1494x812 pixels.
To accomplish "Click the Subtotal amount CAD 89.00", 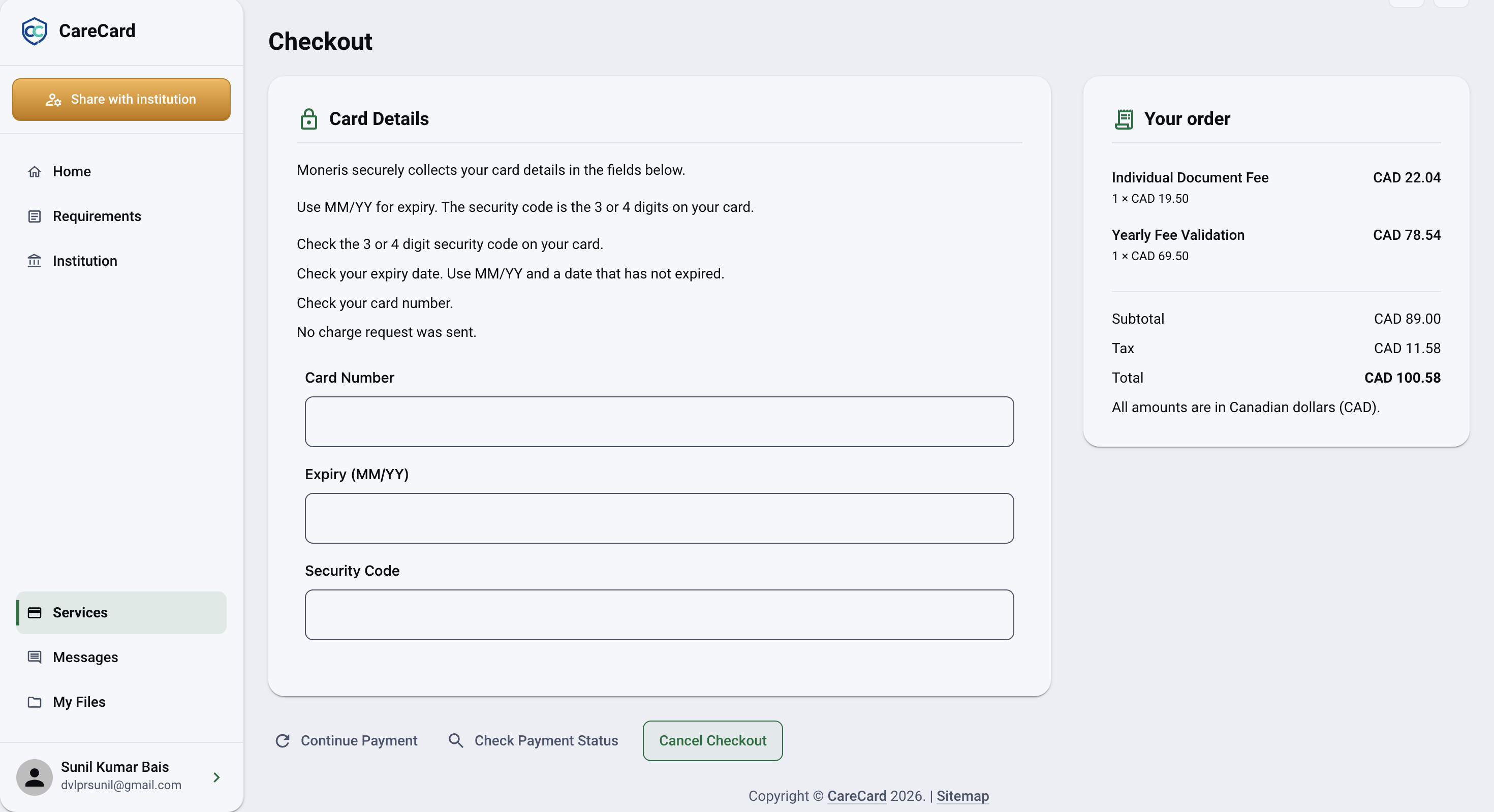I will tap(1407, 319).
